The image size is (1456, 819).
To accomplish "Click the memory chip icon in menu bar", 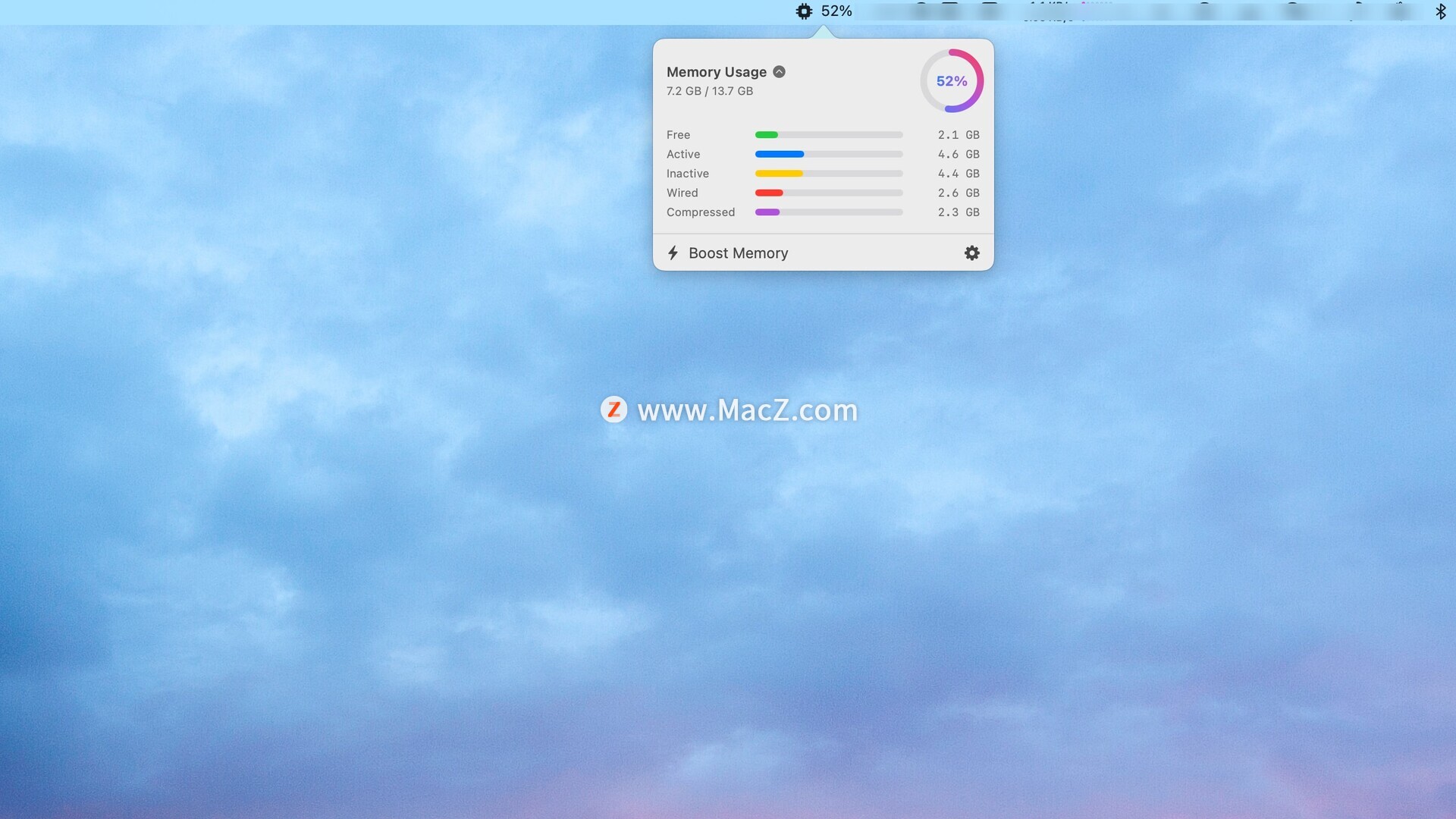I will pyautogui.click(x=804, y=11).
